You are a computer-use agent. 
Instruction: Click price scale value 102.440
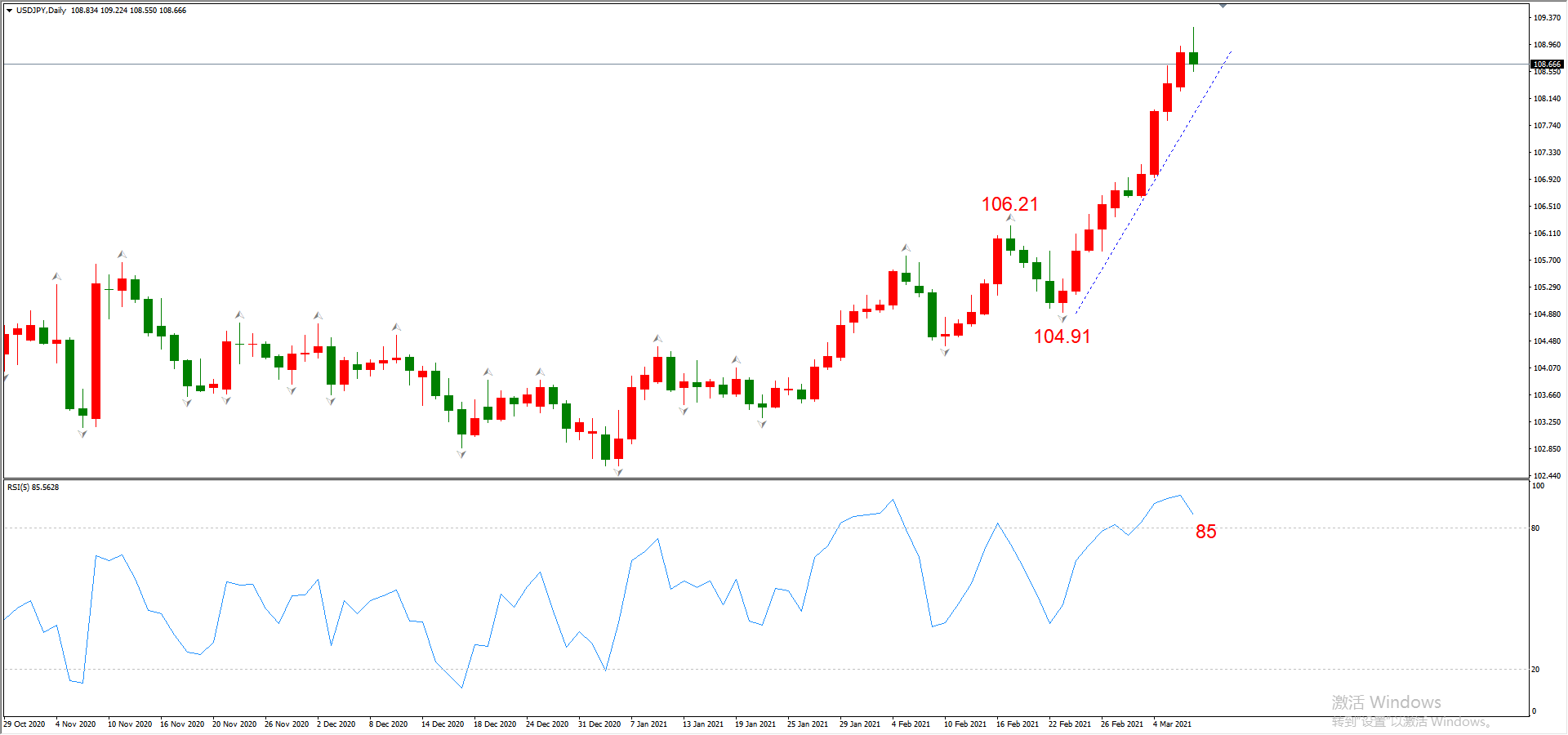1547,476
